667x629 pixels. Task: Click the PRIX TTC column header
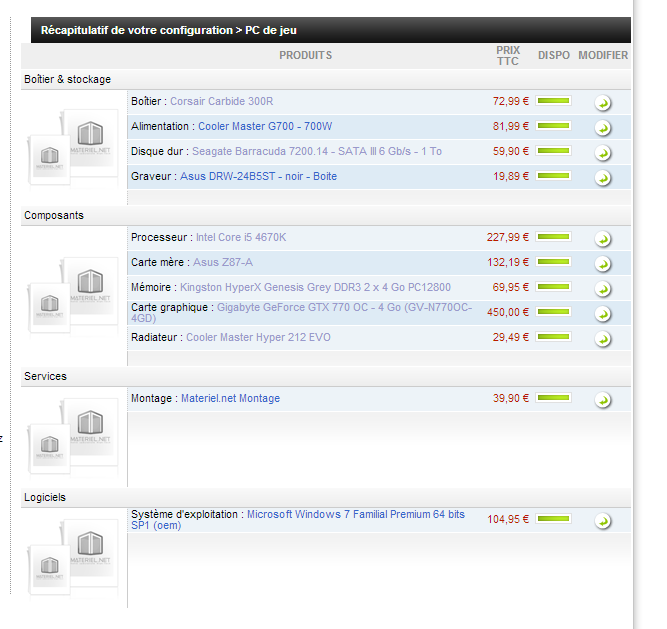(x=508, y=56)
